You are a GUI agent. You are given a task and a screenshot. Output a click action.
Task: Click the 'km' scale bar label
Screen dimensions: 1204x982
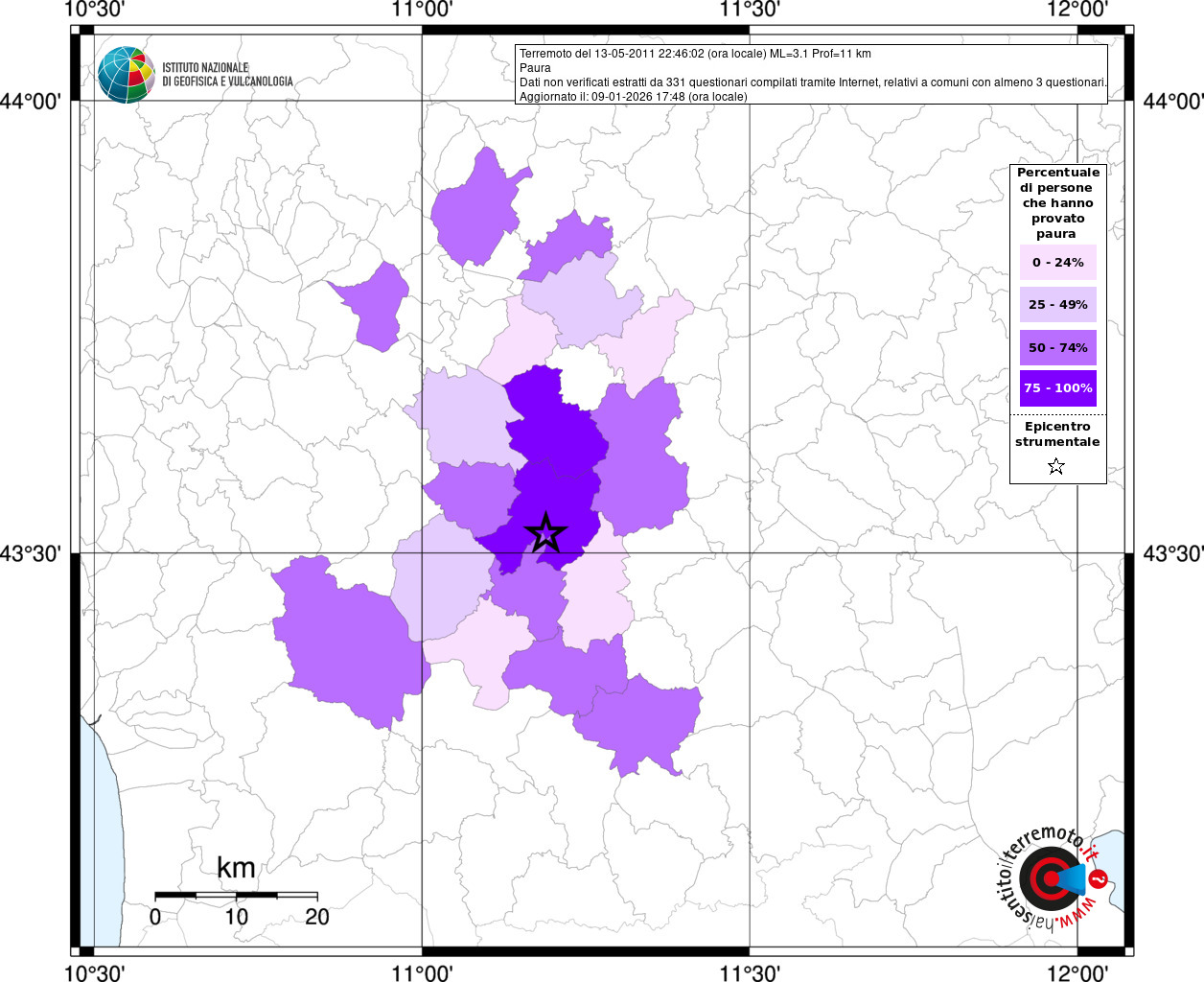pyautogui.click(x=236, y=868)
